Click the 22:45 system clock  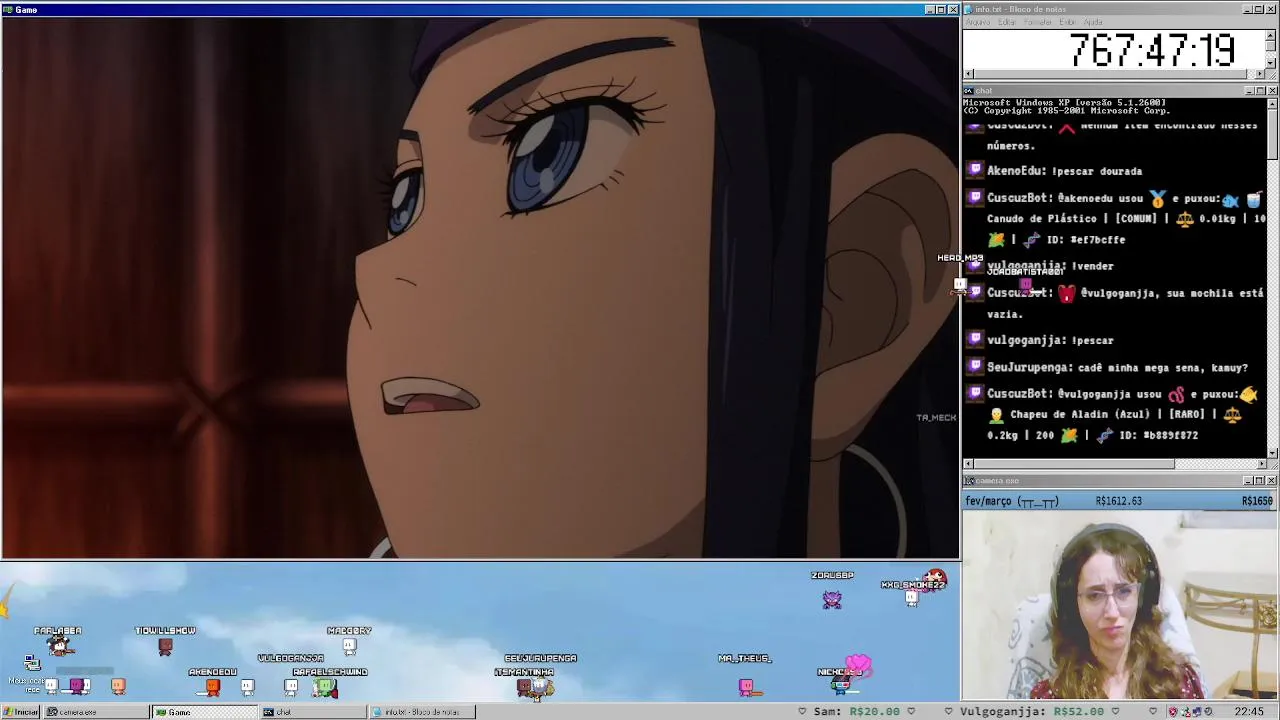(1249, 712)
